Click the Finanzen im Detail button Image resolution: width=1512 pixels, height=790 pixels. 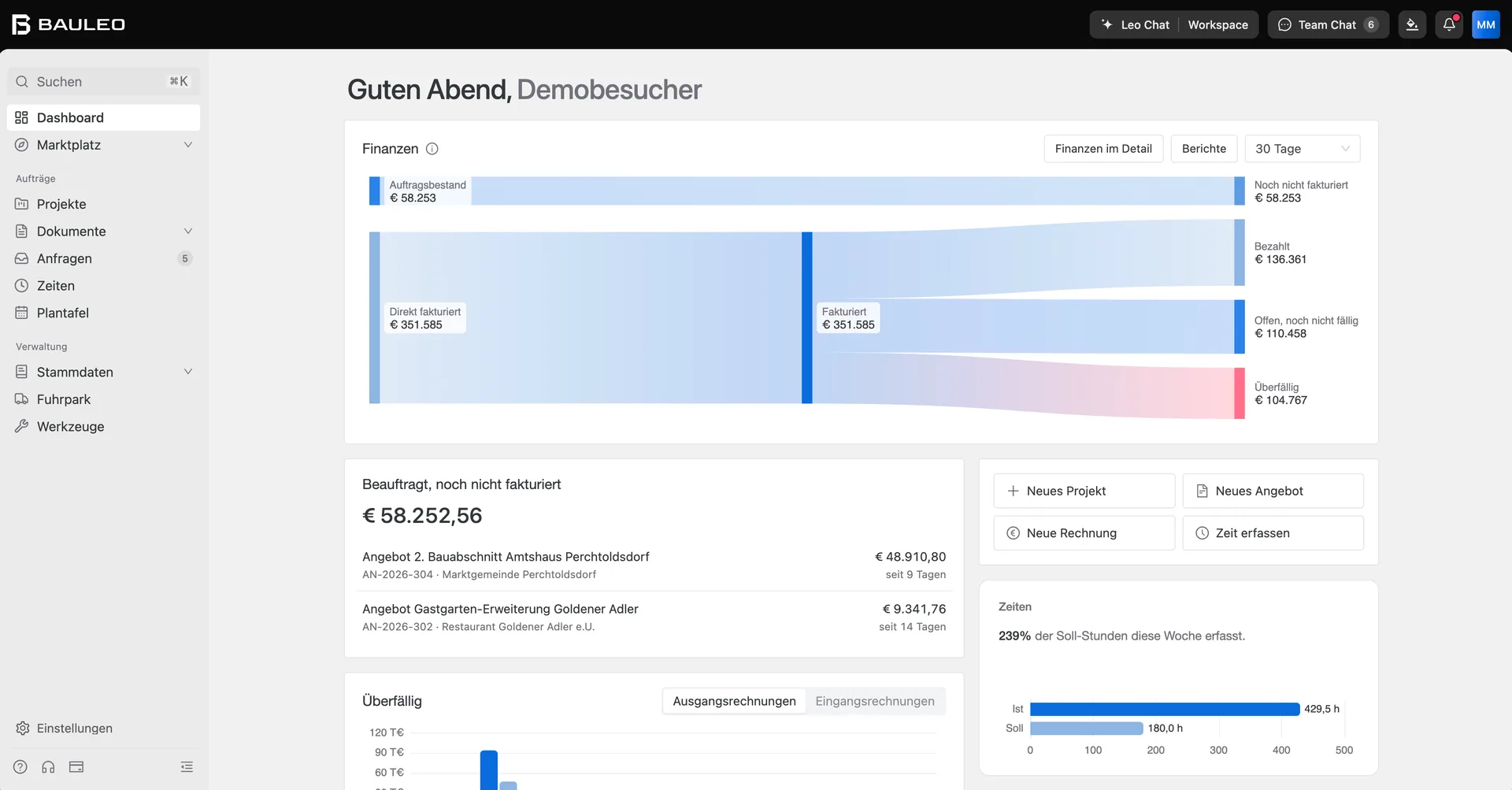(x=1103, y=149)
